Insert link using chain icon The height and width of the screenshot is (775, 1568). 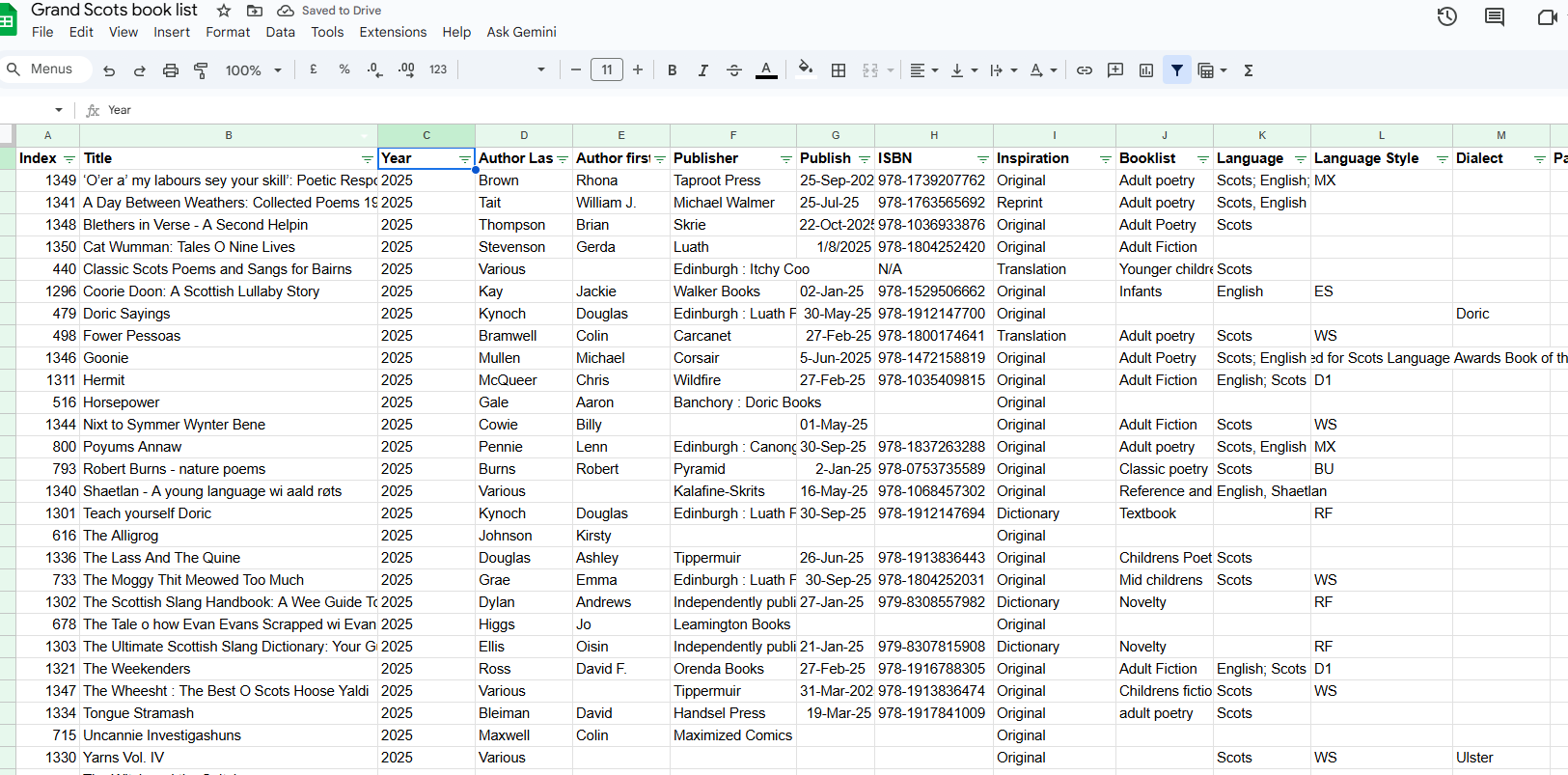click(x=1085, y=70)
